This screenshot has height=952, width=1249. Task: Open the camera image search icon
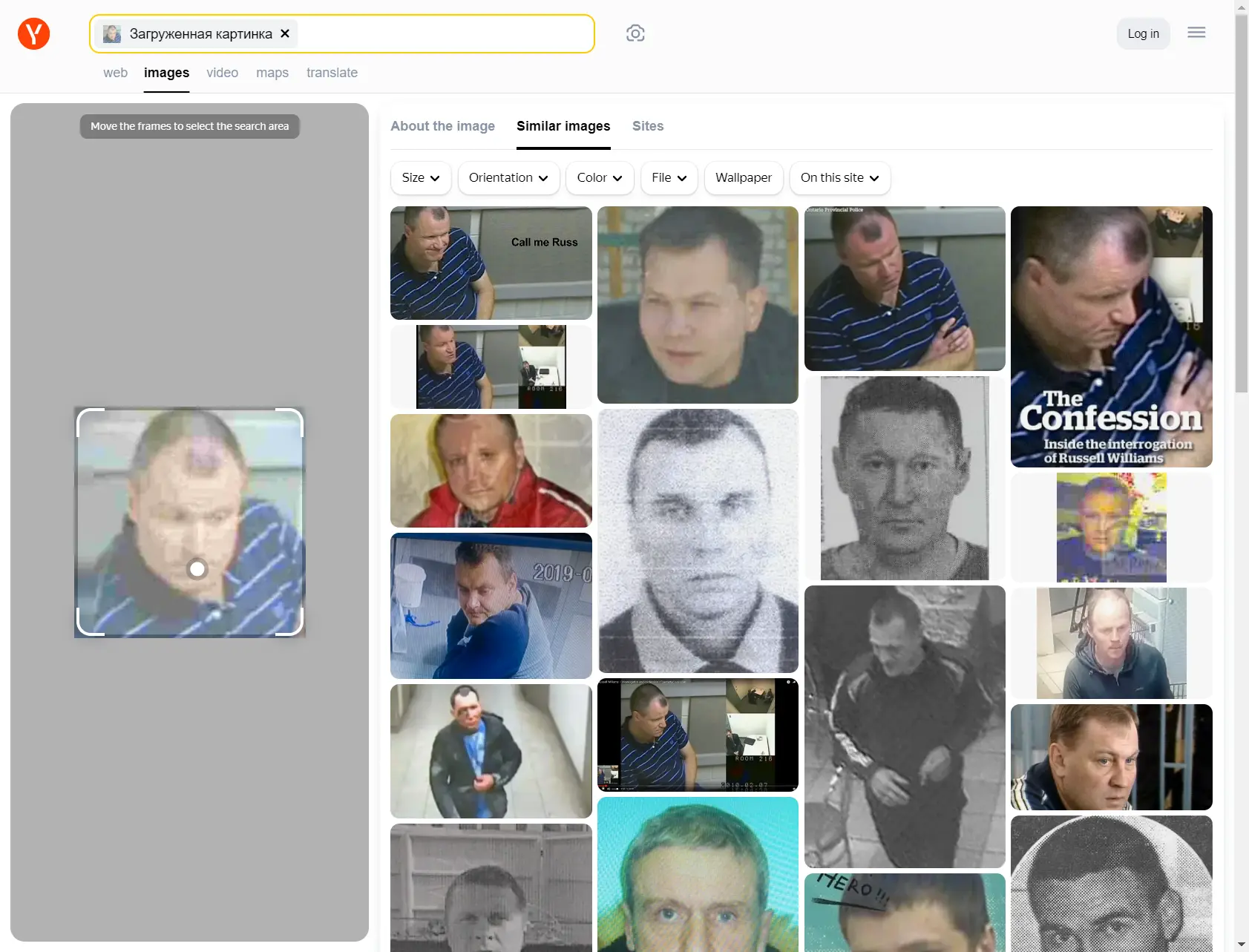[x=635, y=33]
